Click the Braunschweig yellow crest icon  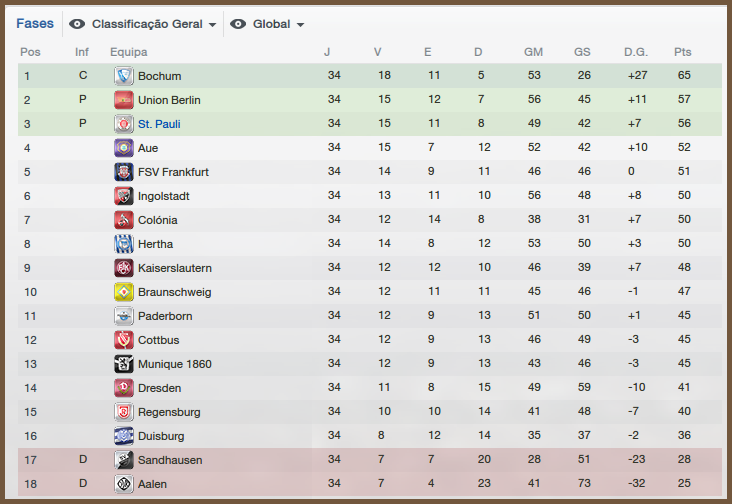[x=124, y=292]
